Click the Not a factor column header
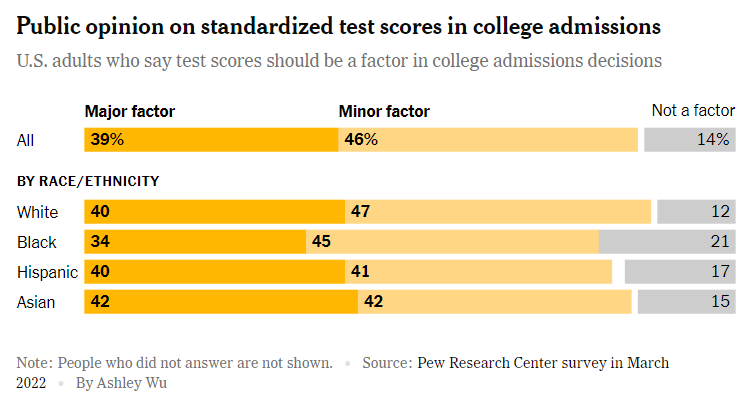 point(693,110)
